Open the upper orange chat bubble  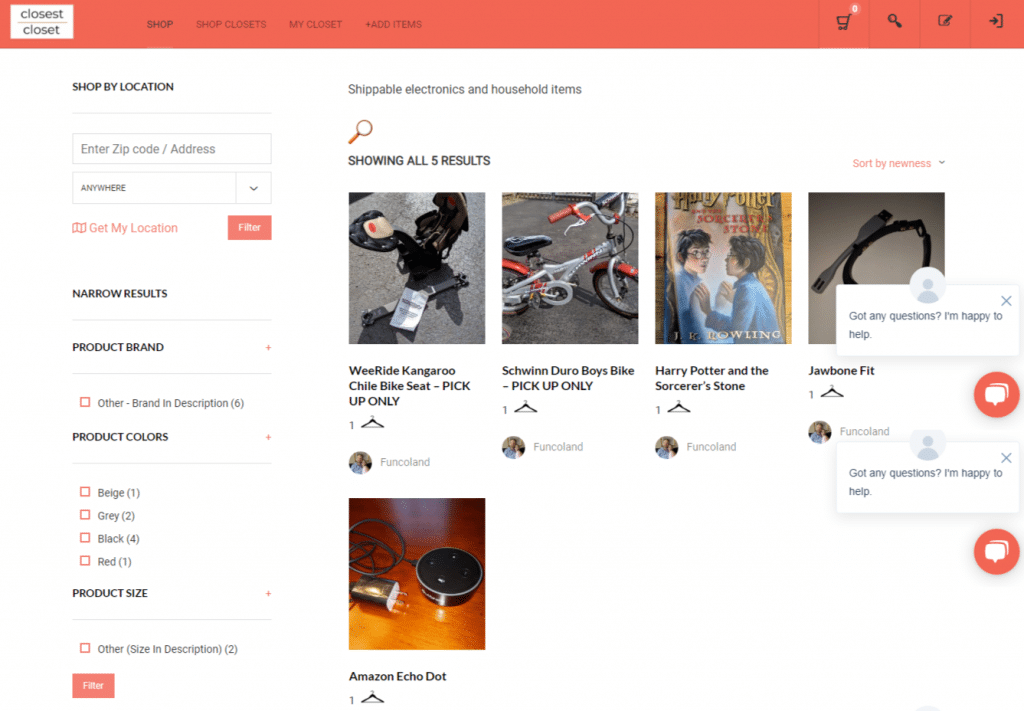click(996, 395)
